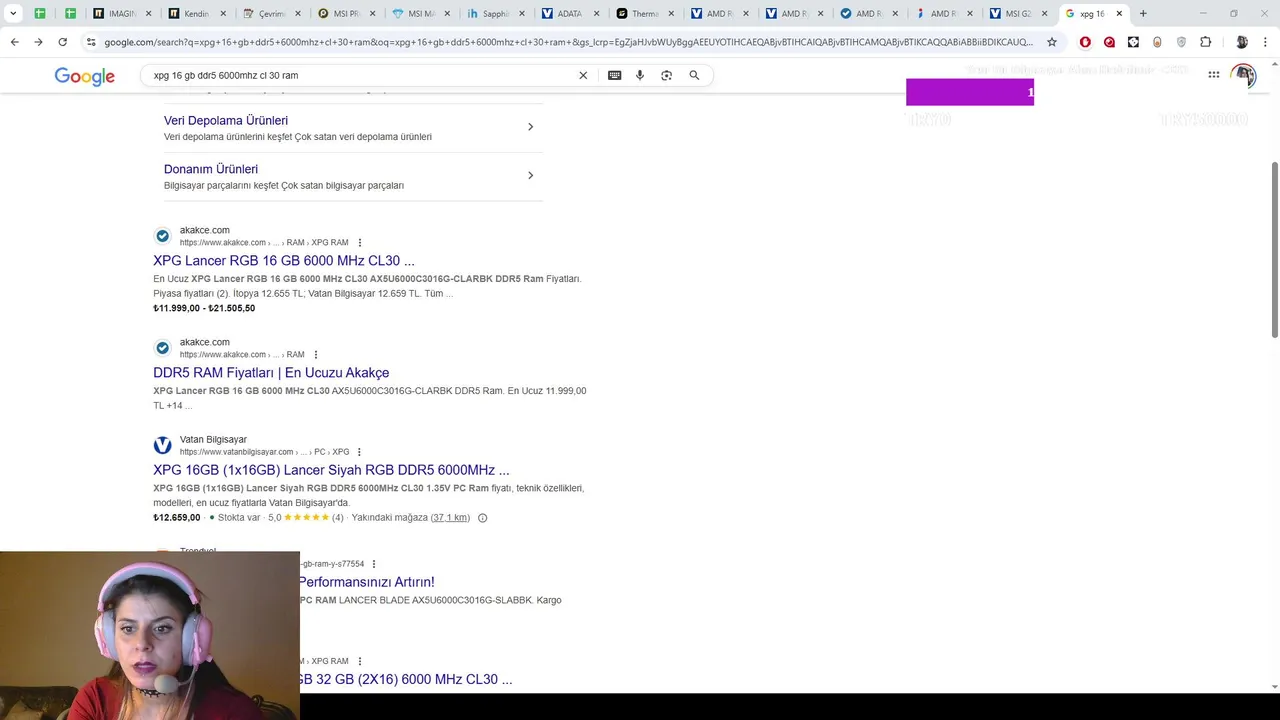
Task: Search by image with Google Lens
Action: (667, 75)
